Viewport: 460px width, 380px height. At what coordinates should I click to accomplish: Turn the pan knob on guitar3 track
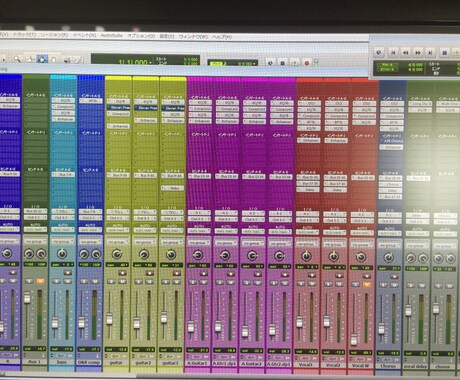[x=171, y=255]
